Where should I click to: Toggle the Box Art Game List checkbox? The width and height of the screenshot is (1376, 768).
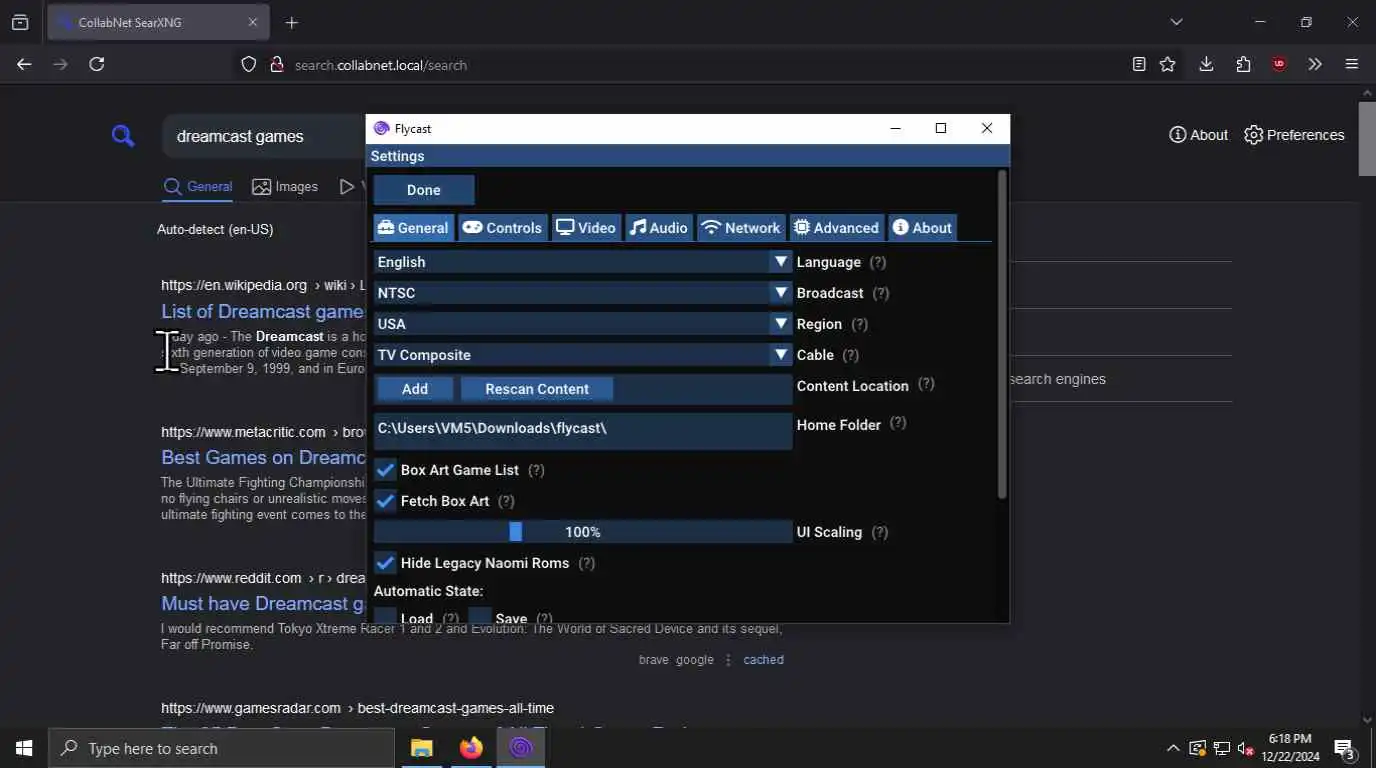[x=385, y=470]
